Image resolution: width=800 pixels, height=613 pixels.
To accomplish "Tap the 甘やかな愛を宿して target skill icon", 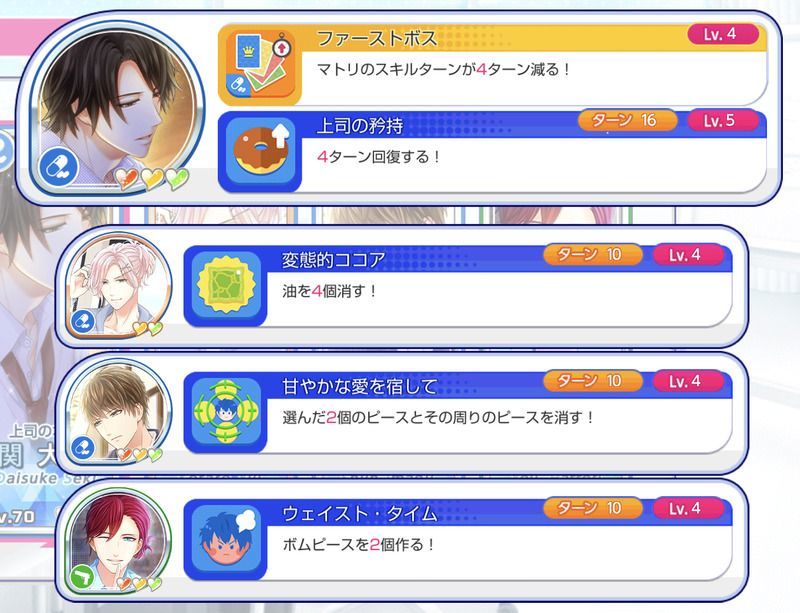I will (226, 411).
